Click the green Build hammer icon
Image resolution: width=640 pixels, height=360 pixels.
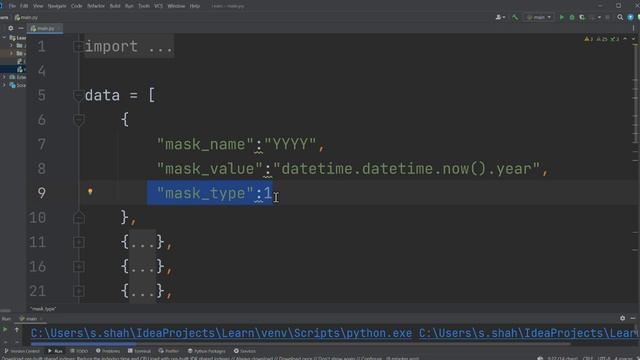tap(515, 17)
